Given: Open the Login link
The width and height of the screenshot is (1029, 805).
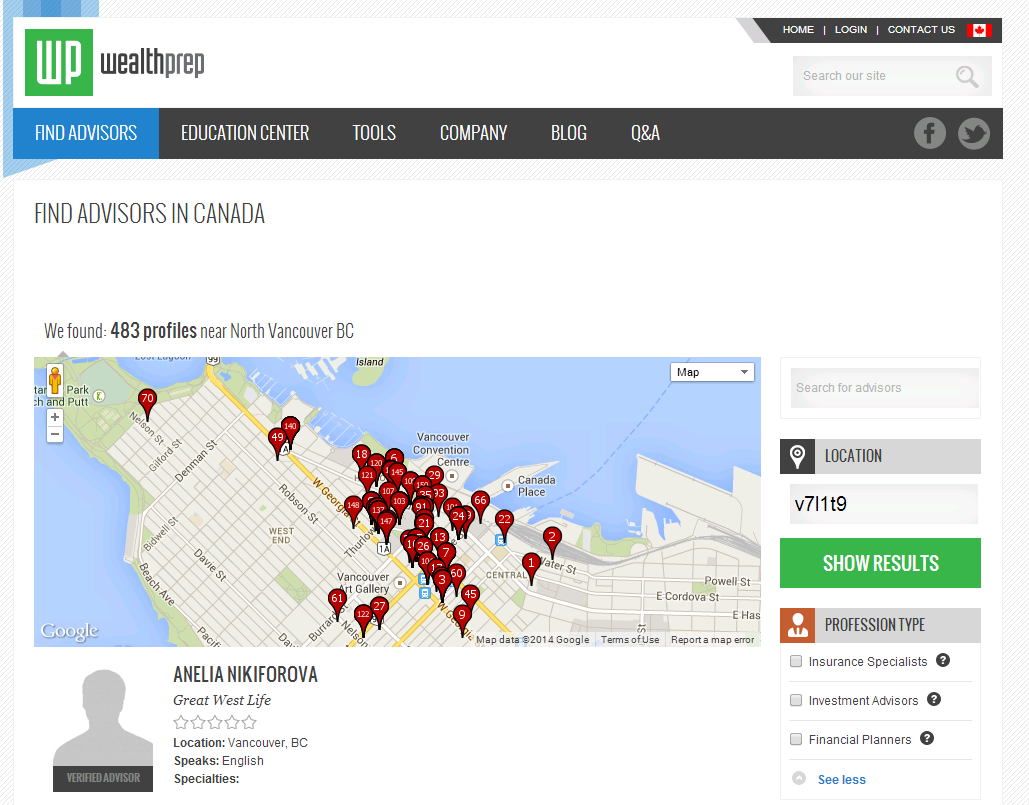Looking at the screenshot, I should (851, 30).
